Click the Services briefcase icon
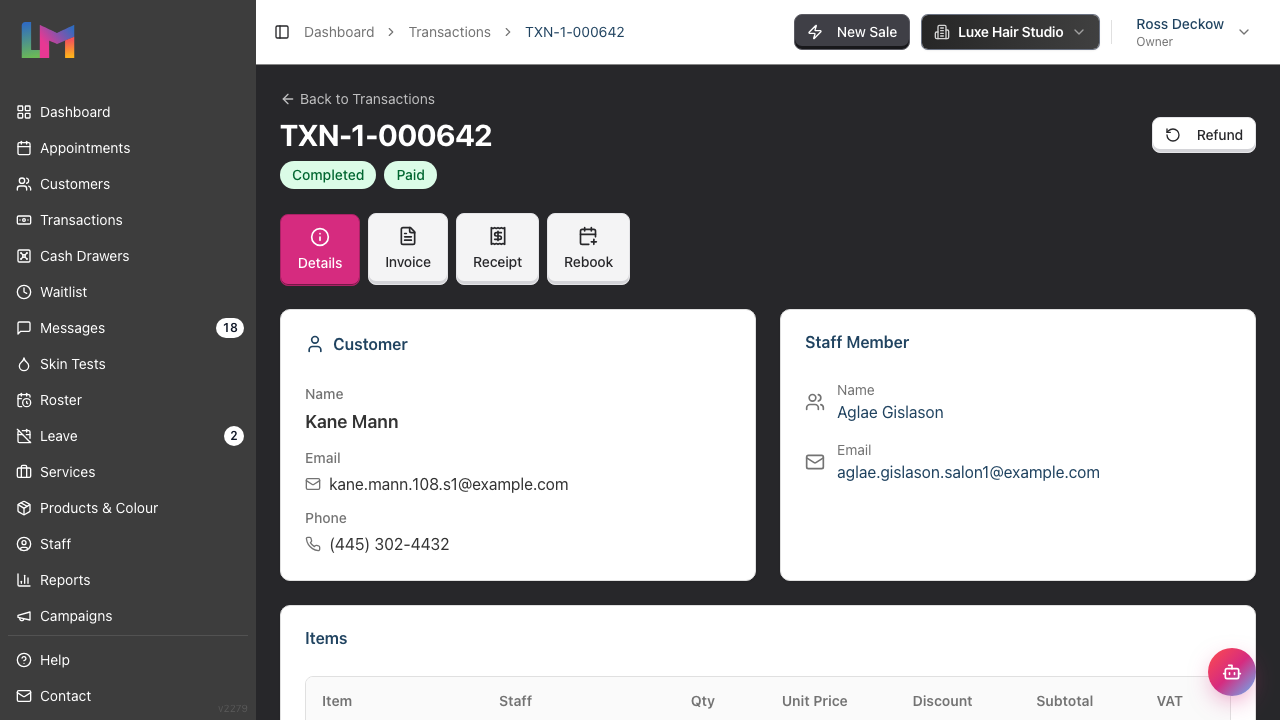Viewport: 1280px width, 720px height. pyautogui.click(x=24, y=472)
